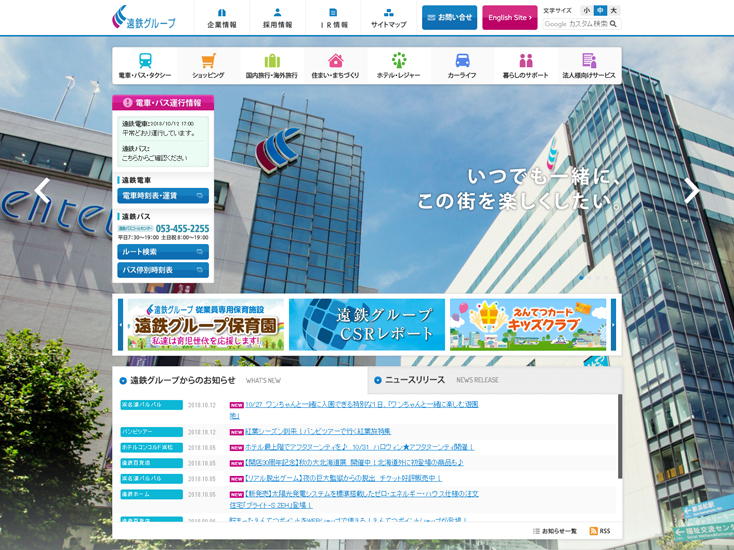Click the 遠鉄グループ logo

click(144, 18)
